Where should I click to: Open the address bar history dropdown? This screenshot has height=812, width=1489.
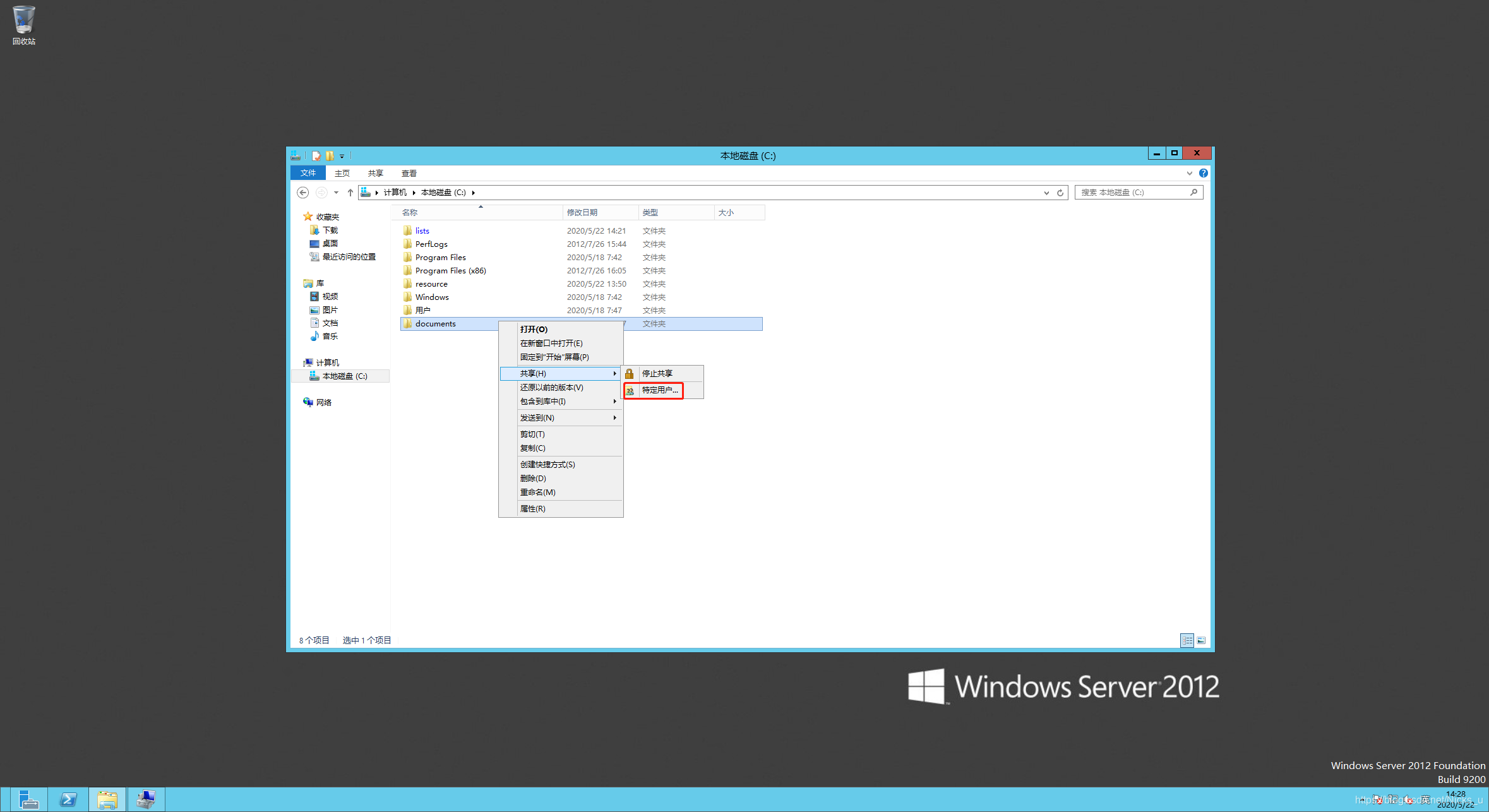coord(1046,193)
